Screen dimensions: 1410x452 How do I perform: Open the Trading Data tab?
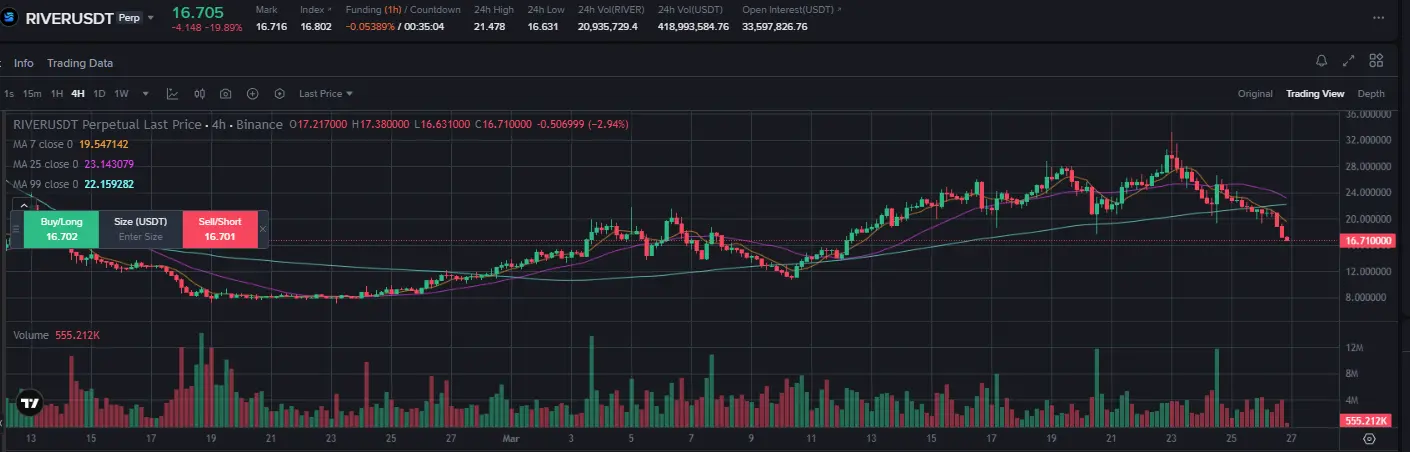[x=80, y=63]
